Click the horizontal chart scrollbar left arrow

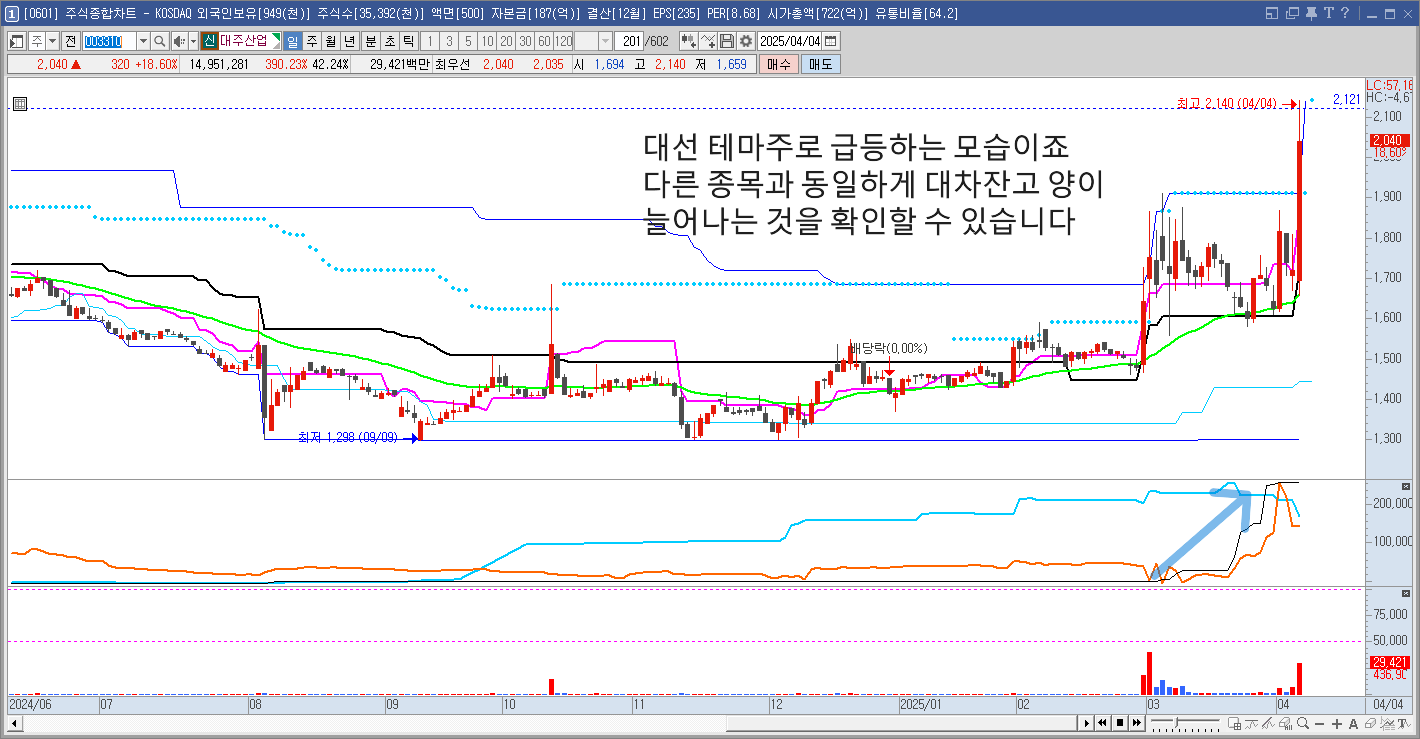[14, 723]
